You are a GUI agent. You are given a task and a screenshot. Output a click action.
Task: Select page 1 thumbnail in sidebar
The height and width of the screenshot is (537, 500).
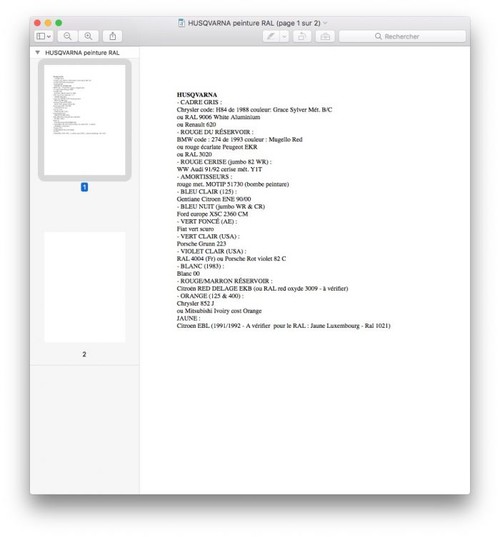85,120
